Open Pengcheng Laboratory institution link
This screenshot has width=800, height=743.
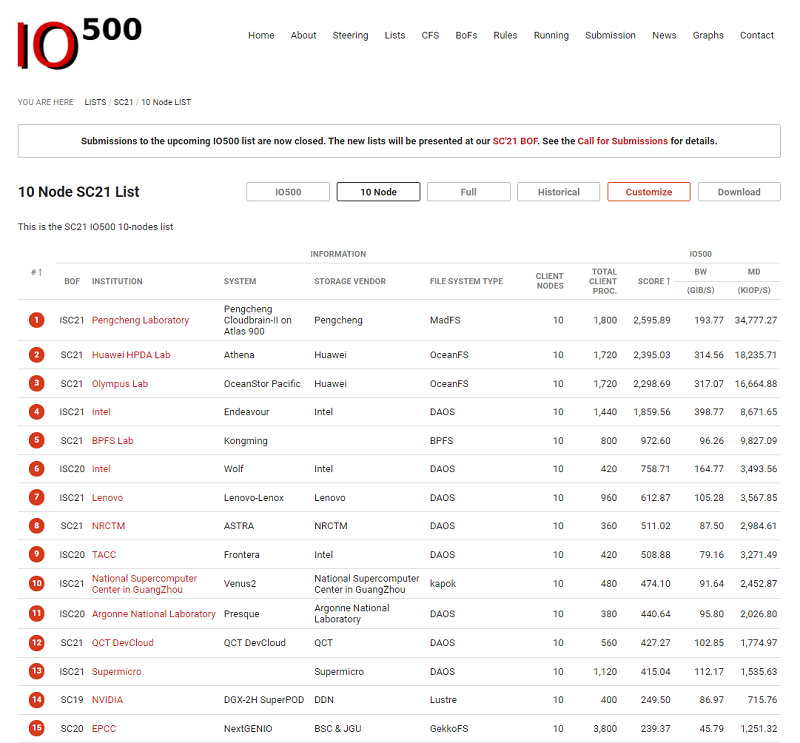click(x=140, y=320)
